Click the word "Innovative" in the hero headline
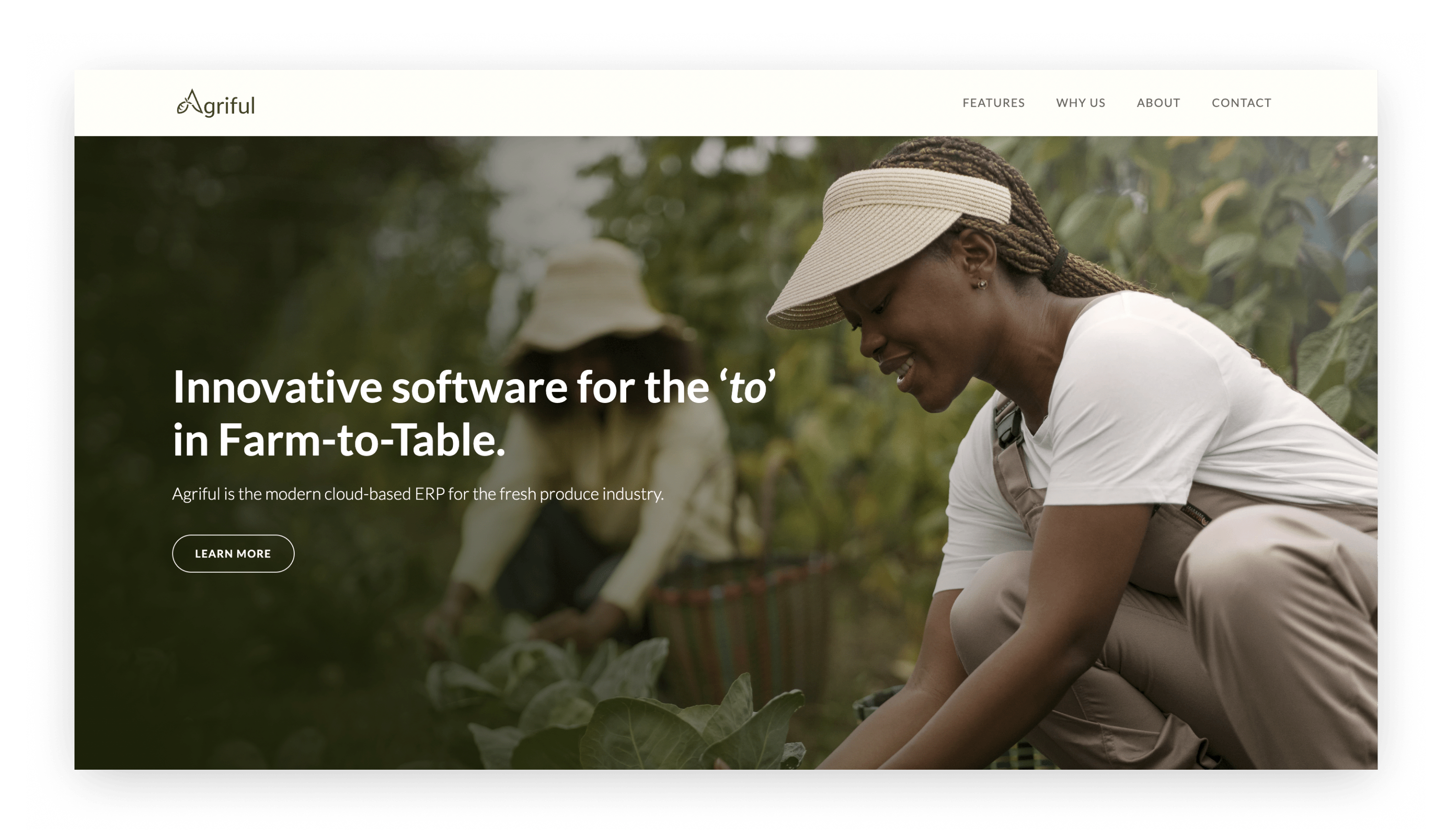Viewport: 1452px width, 840px height. click(x=277, y=387)
